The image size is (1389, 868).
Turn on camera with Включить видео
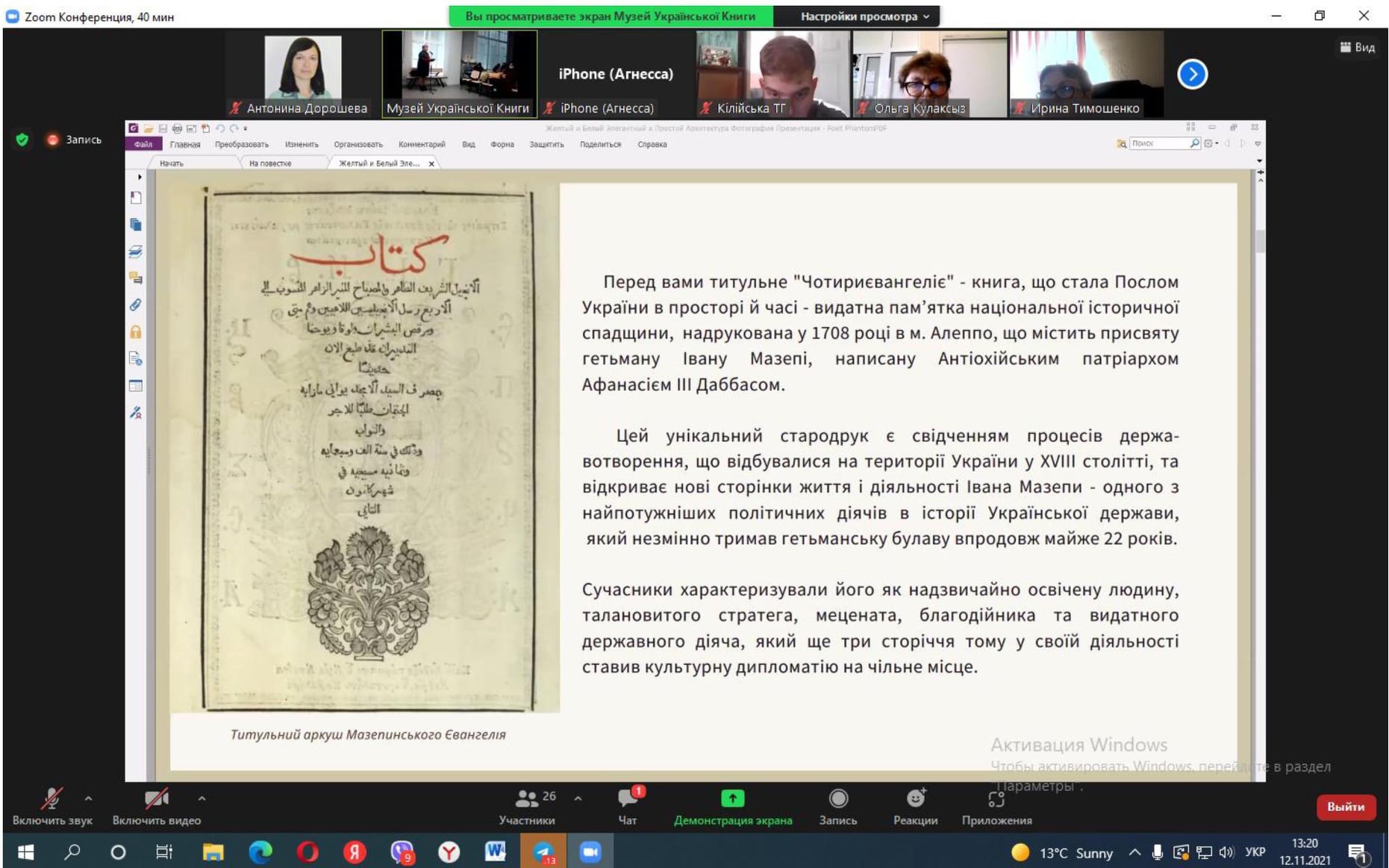[x=156, y=806]
